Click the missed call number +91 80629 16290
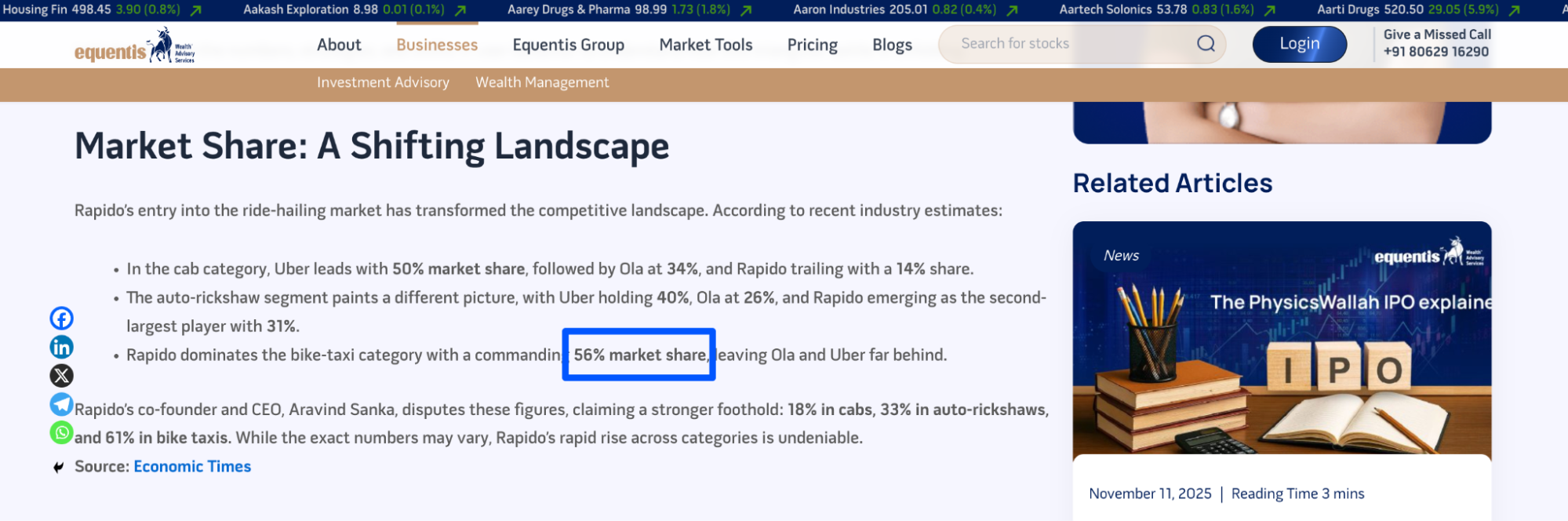This screenshot has height=521, width=1568. pos(1436,52)
